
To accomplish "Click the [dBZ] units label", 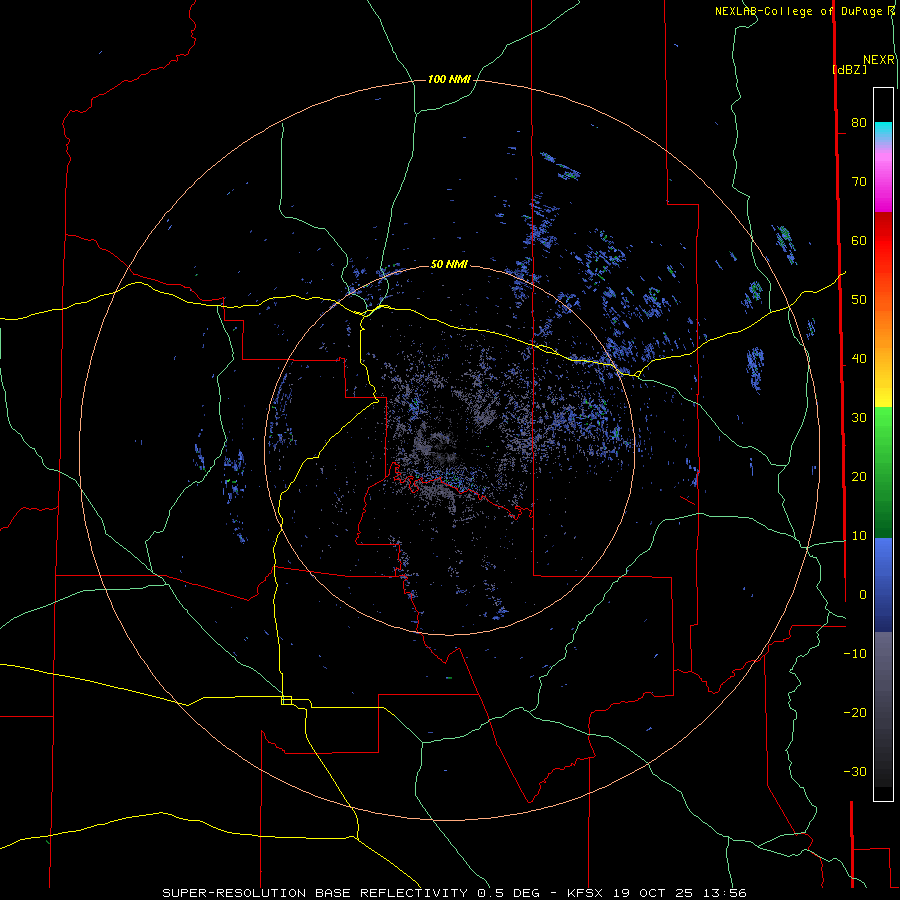I will 849,69.
